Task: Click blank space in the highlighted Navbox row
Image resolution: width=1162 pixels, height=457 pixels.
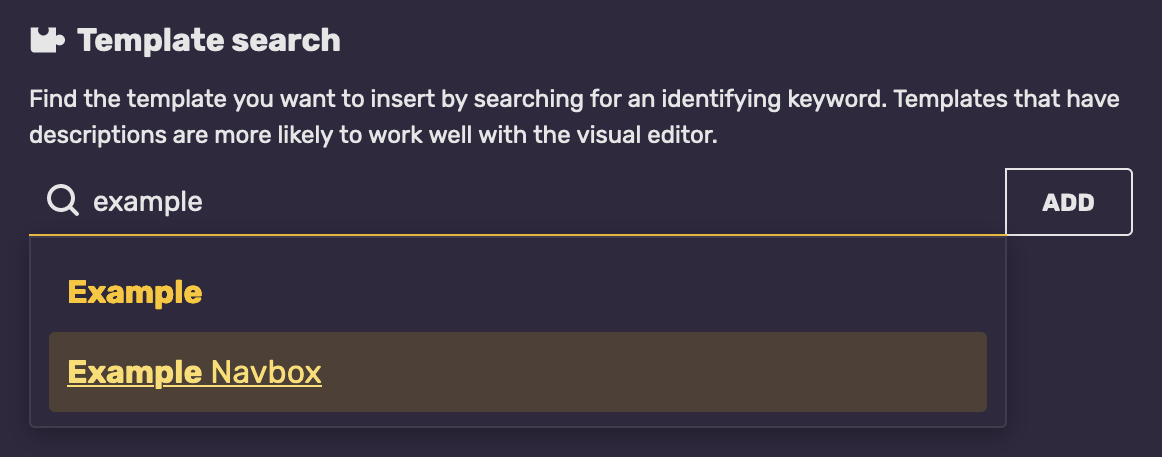Action: pyautogui.click(x=650, y=372)
